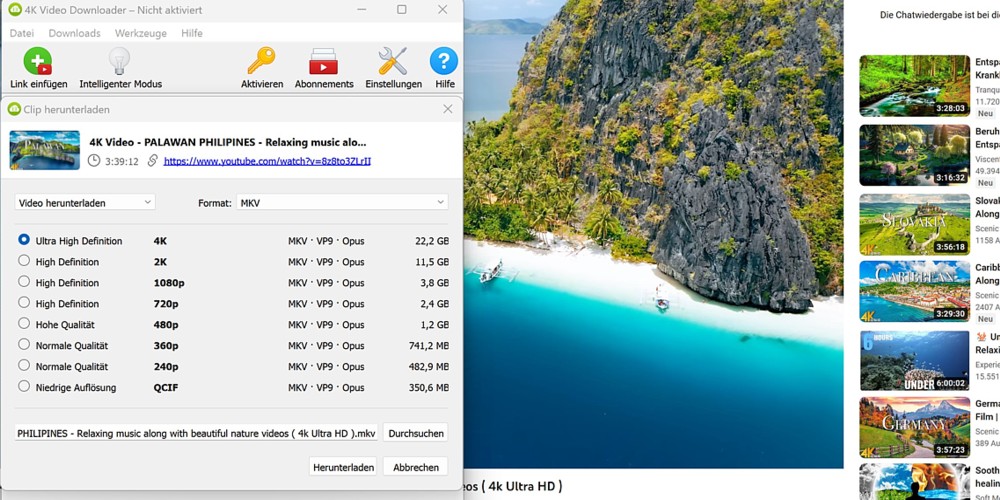Click the output file path field

(x=197, y=433)
